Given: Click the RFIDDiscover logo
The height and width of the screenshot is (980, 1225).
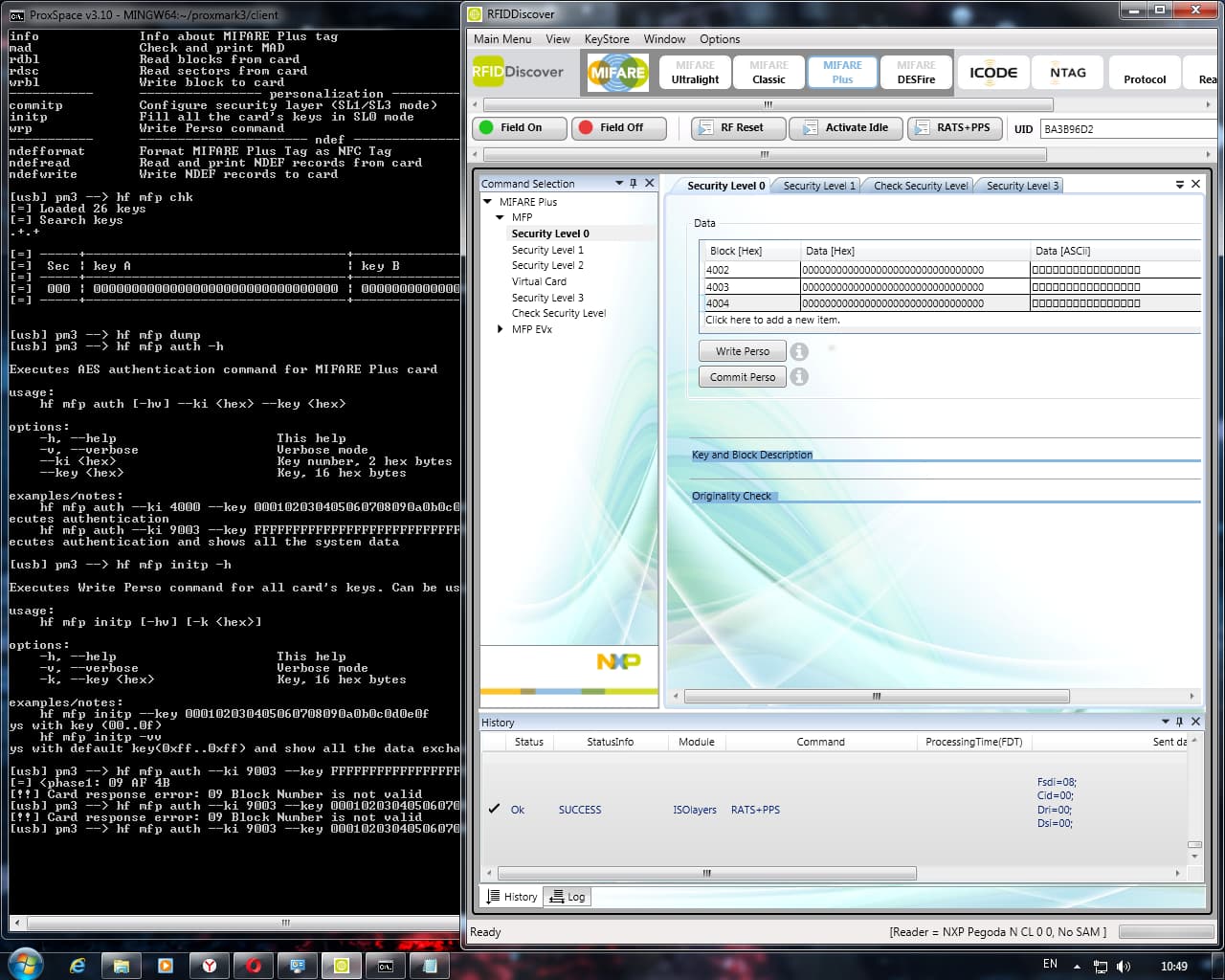Looking at the screenshot, I should tap(519, 72).
